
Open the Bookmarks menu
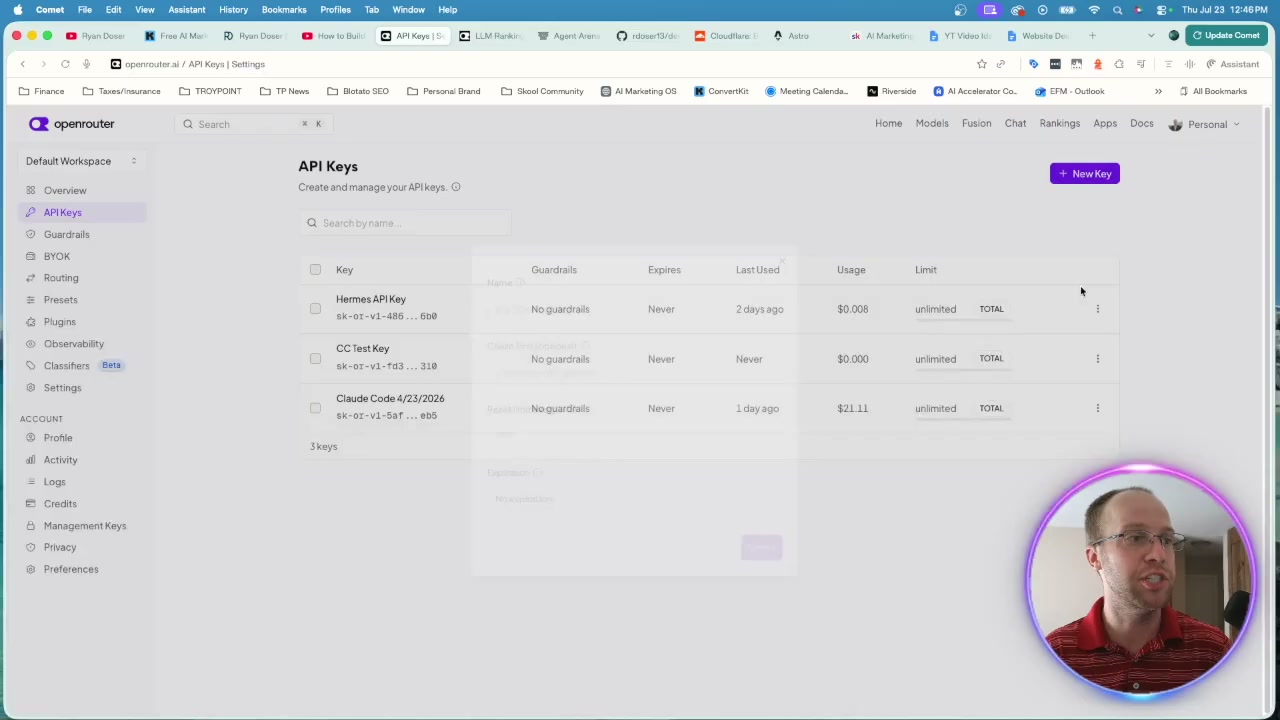pos(284,10)
